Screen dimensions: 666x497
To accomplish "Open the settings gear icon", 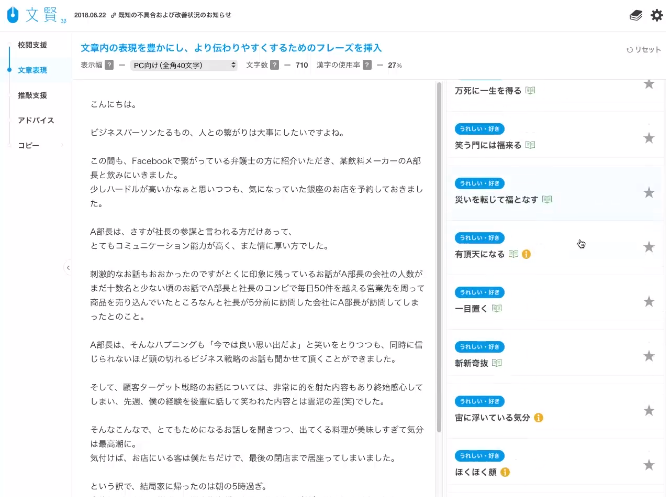I will pyautogui.click(x=657, y=16).
